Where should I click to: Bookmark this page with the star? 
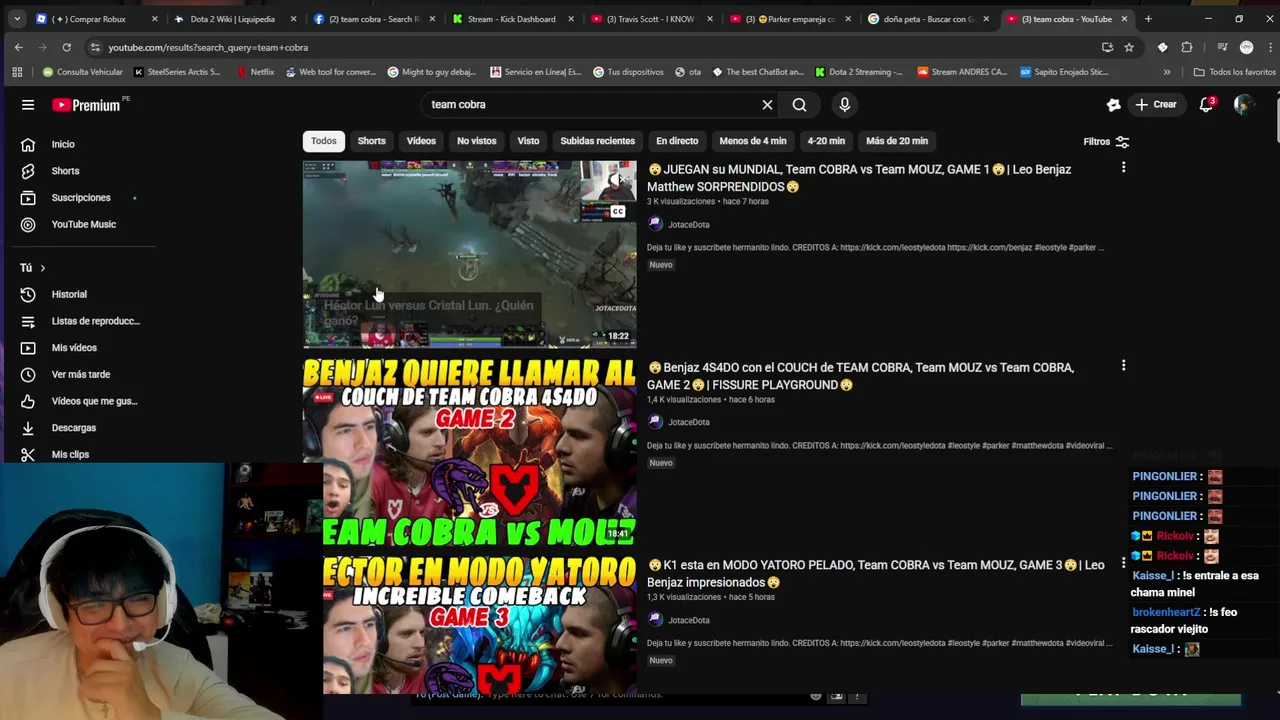coord(1129,47)
